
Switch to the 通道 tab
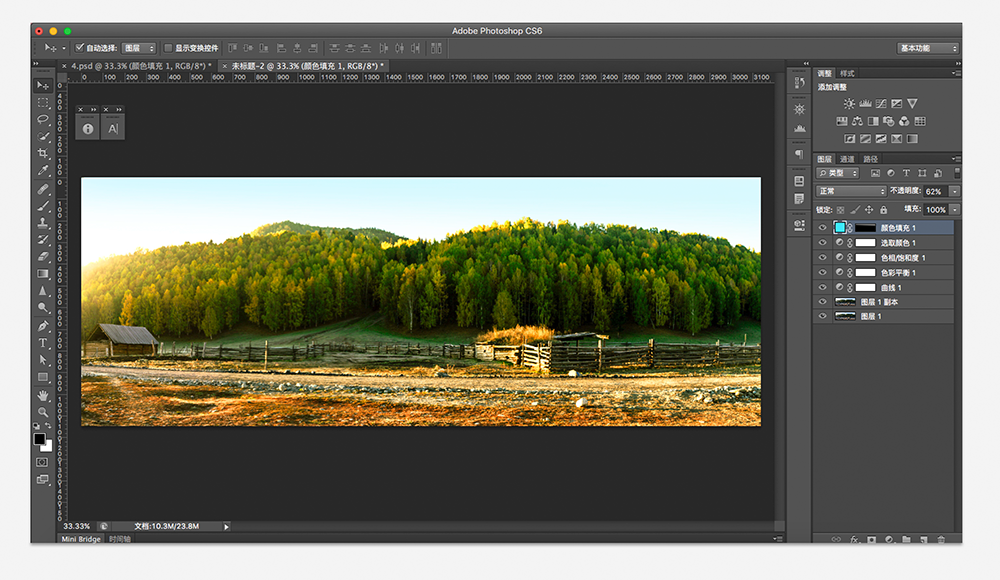click(x=847, y=159)
